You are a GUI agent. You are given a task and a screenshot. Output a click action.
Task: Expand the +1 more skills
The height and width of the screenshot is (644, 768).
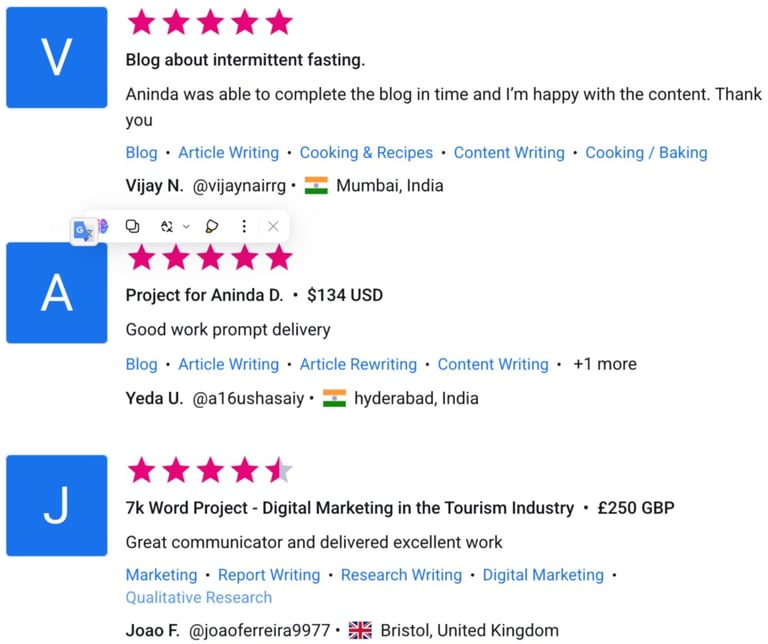coord(605,364)
